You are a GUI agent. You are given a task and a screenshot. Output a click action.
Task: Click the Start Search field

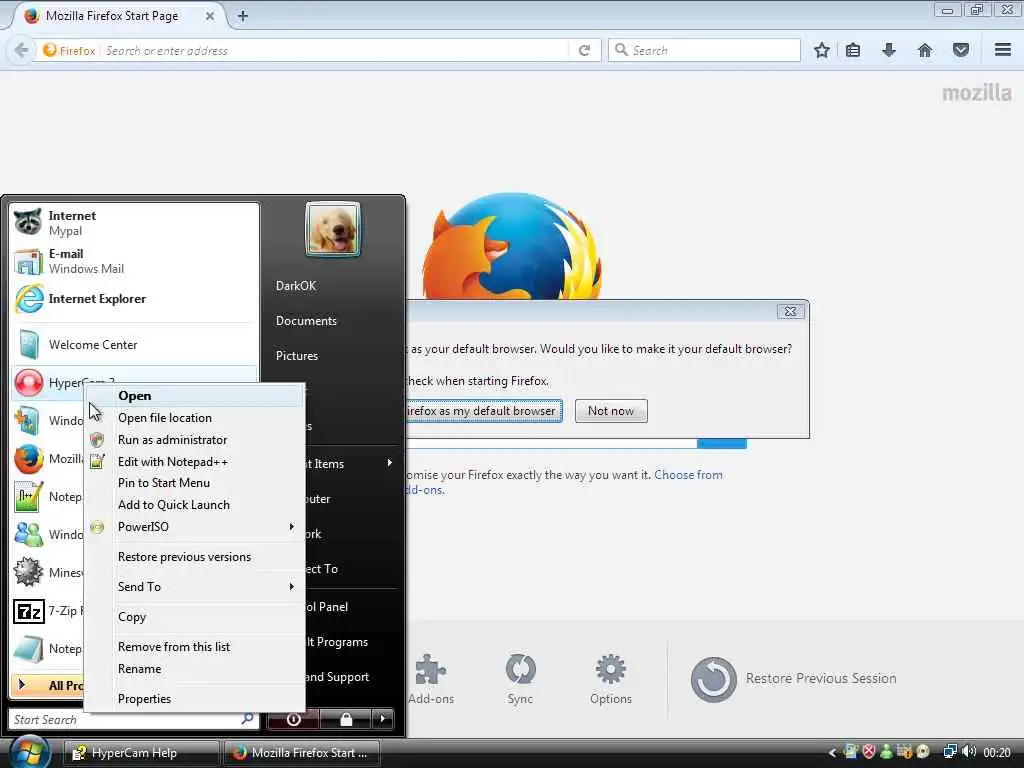(134, 719)
